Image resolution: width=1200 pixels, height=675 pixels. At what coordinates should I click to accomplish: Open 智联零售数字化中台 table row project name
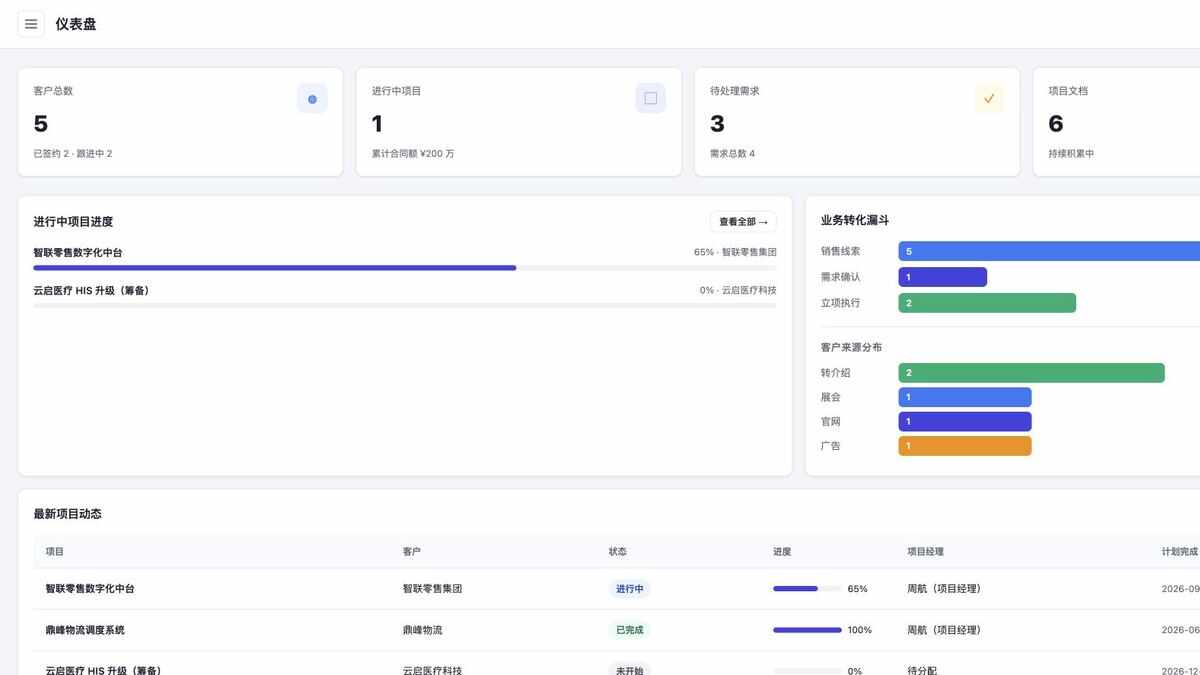[x=90, y=589]
